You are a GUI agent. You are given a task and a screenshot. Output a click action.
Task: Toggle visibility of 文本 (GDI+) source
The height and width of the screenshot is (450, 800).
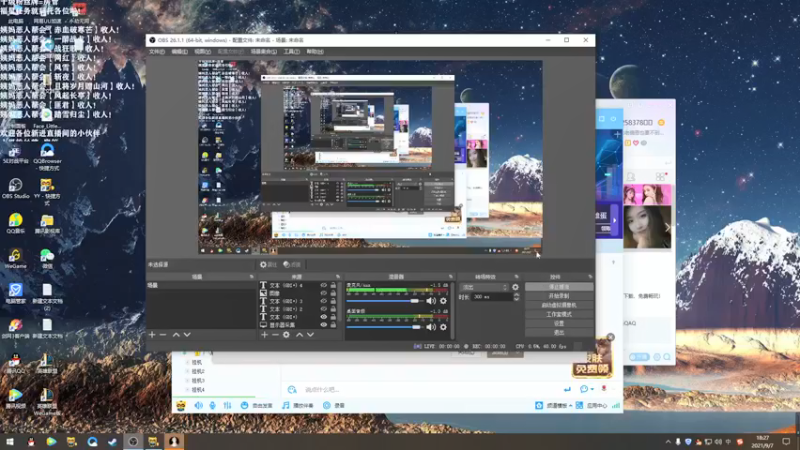(x=323, y=317)
